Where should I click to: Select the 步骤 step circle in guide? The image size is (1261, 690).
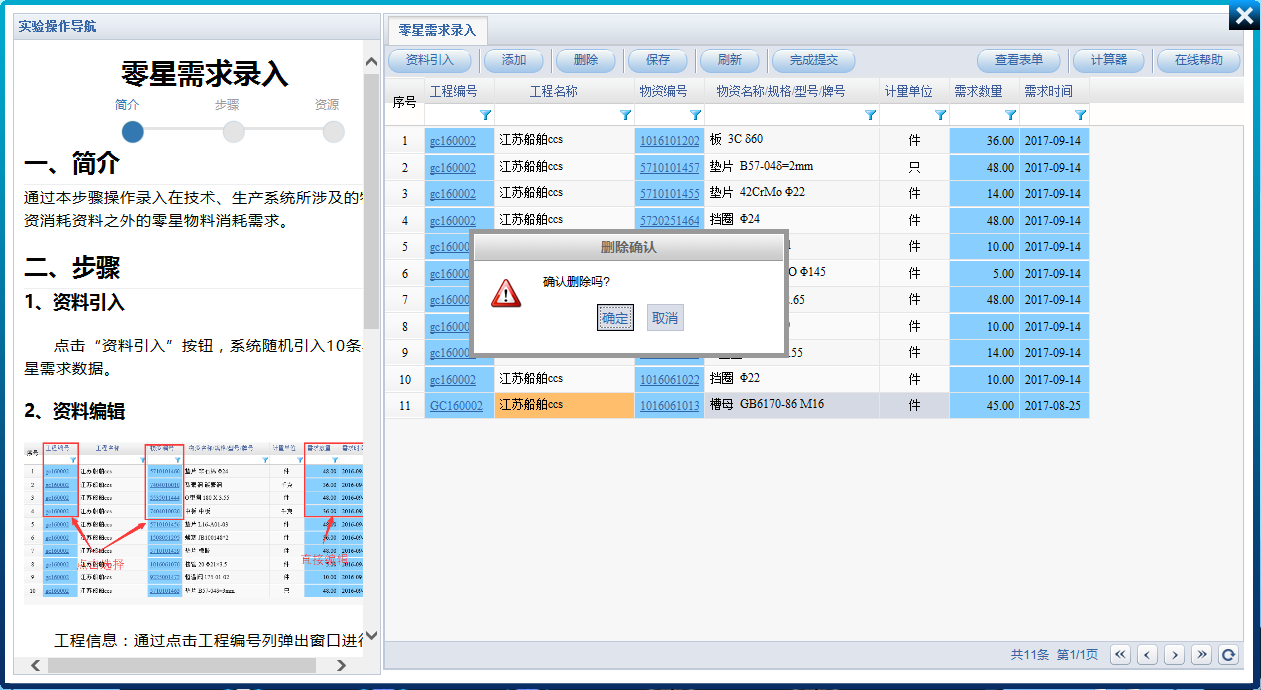tap(233, 132)
